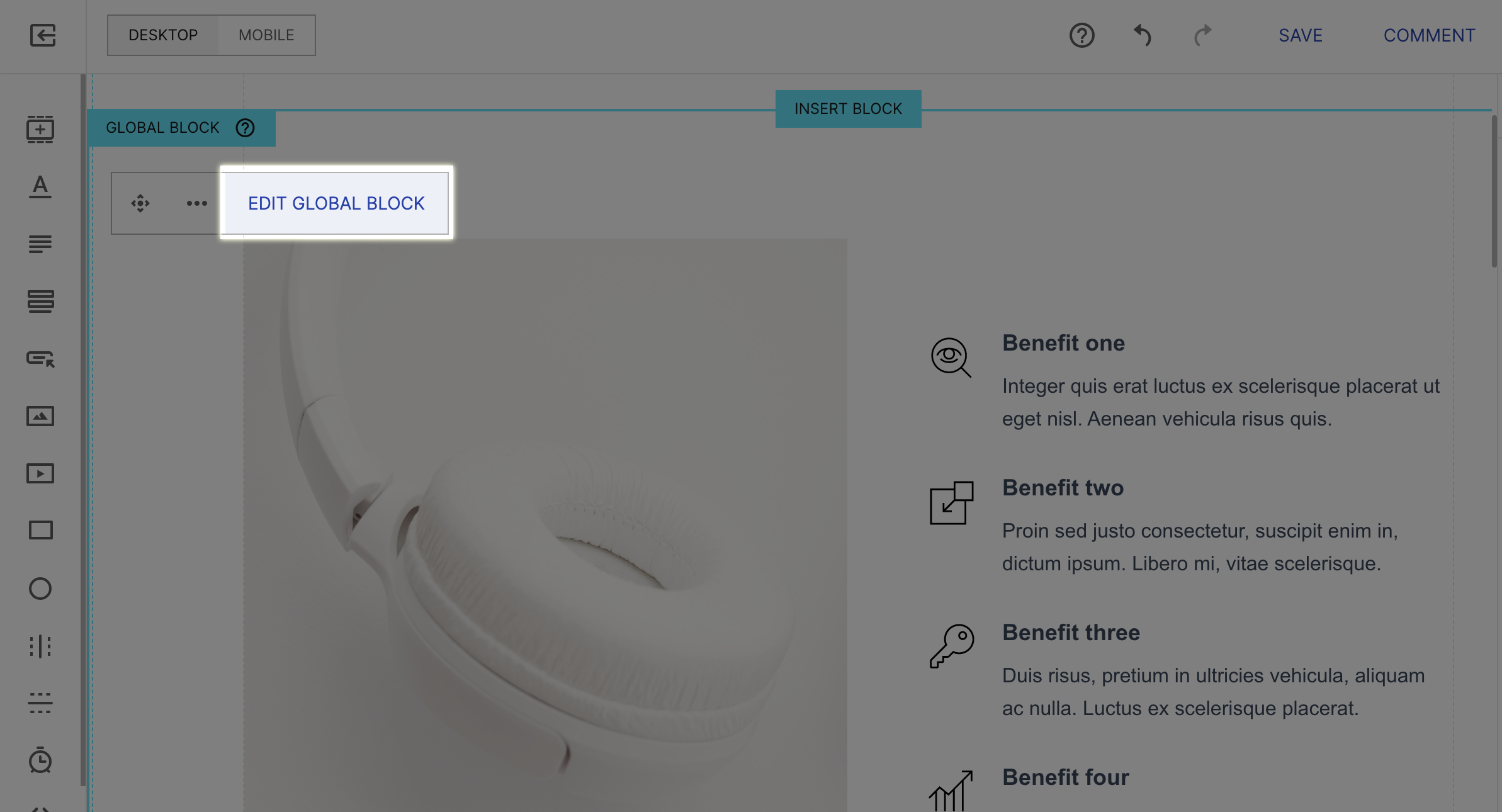This screenshot has height=812, width=1502.
Task: Click the eye magnifier icon beside Benefit one
Action: point(951,358)
